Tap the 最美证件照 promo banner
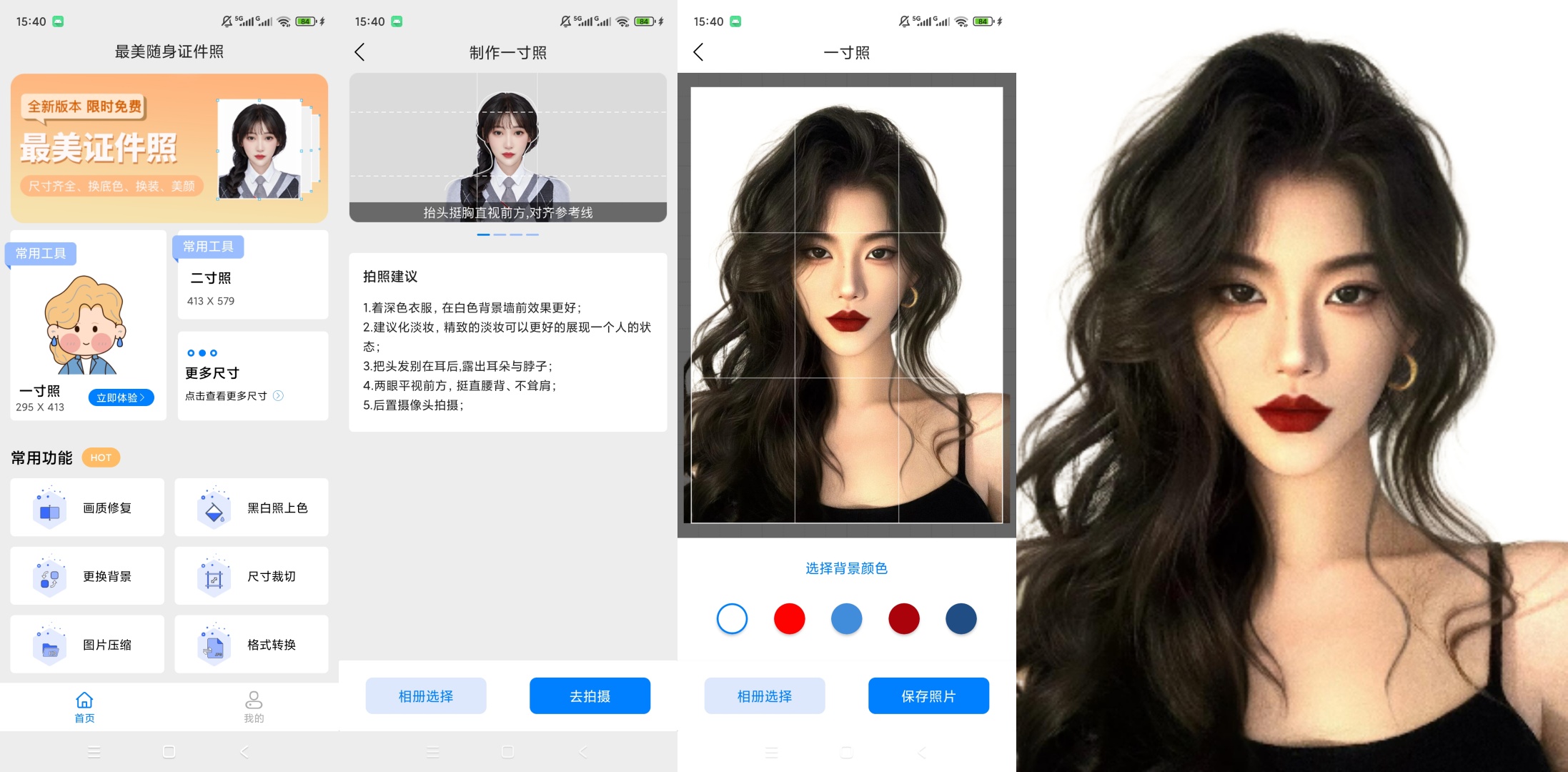Viewport: 1568px width, 772px height. click(x=169, y=148)
